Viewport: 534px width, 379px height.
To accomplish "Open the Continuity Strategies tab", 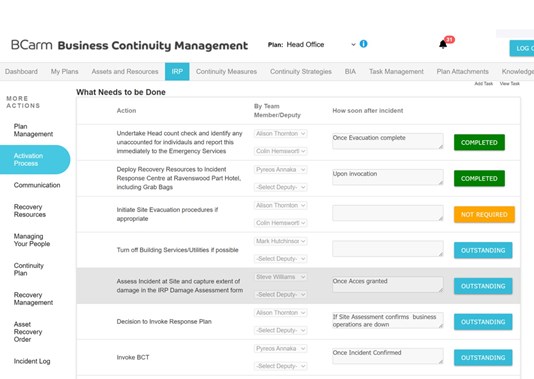I will click(301, 72).
